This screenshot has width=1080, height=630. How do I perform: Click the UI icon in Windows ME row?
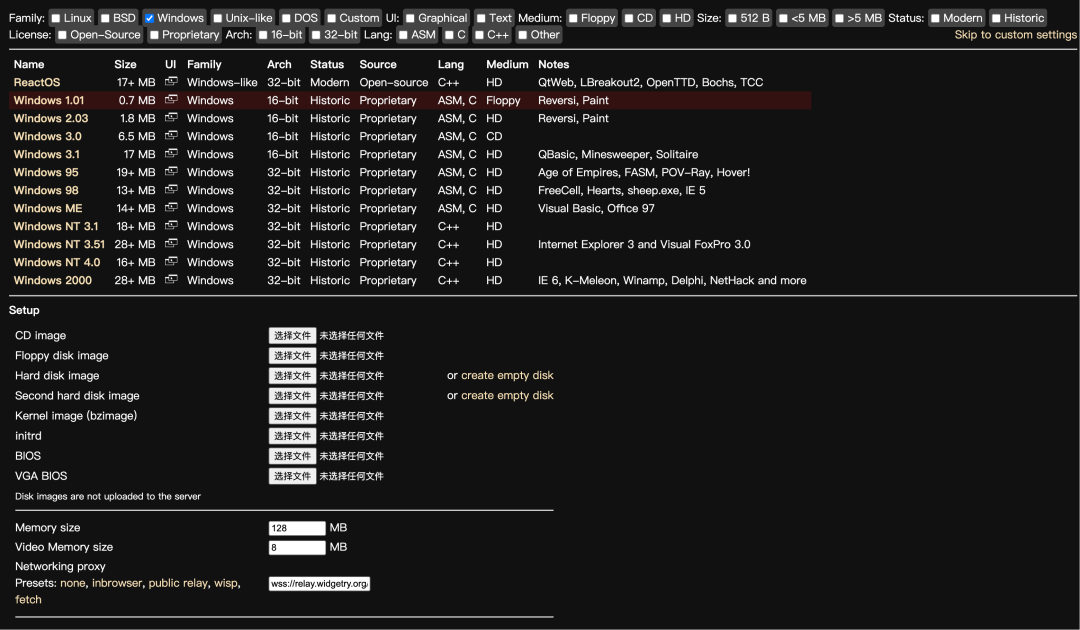[171, 207]
